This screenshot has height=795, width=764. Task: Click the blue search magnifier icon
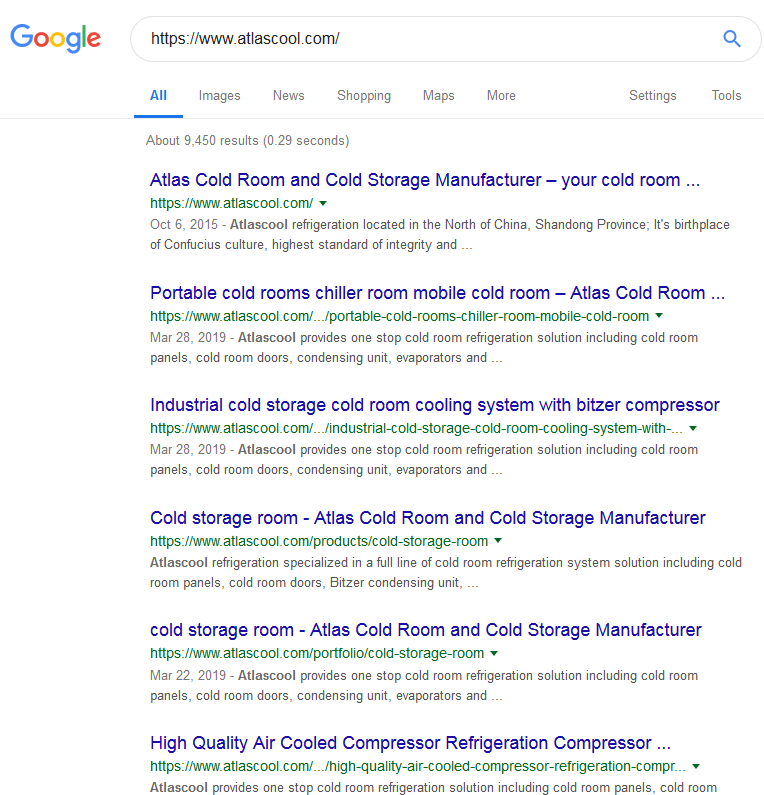(732, 39)
